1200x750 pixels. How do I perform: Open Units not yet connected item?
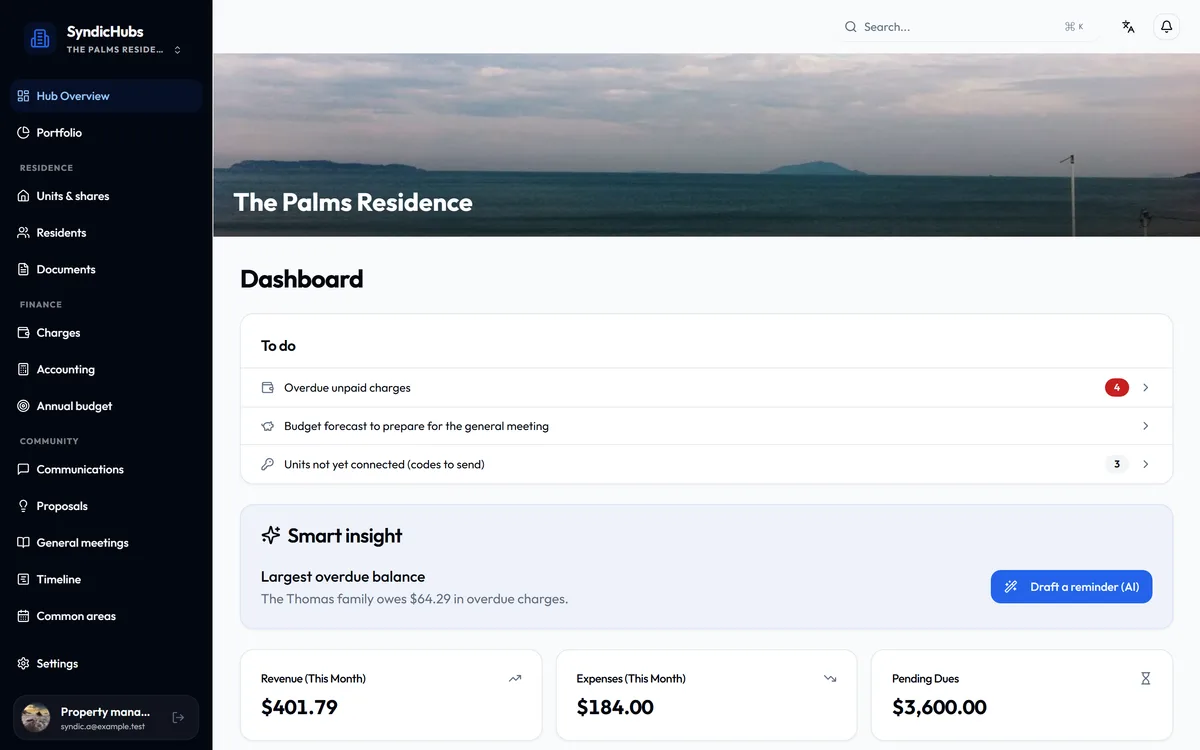pos(706,464)
